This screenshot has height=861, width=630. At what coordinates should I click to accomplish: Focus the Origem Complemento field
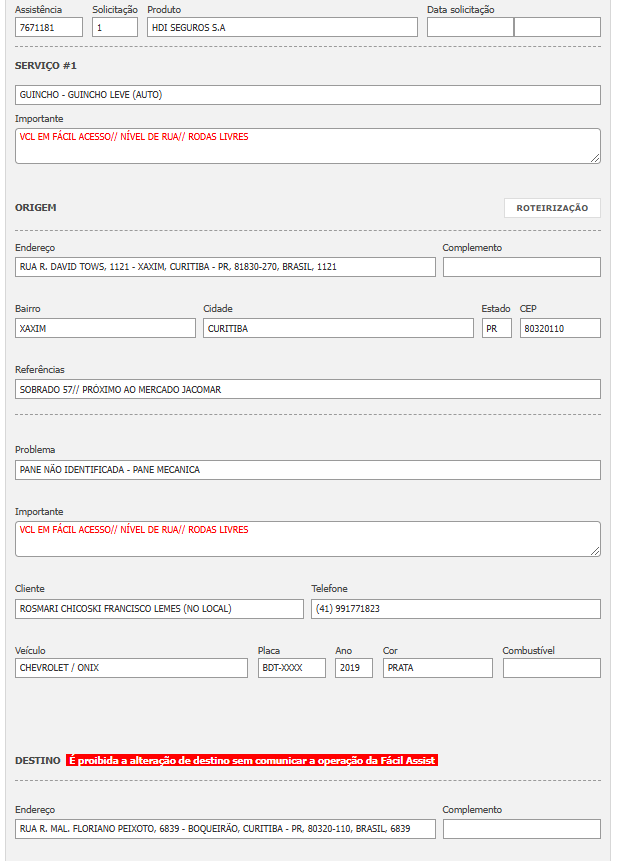521,267
